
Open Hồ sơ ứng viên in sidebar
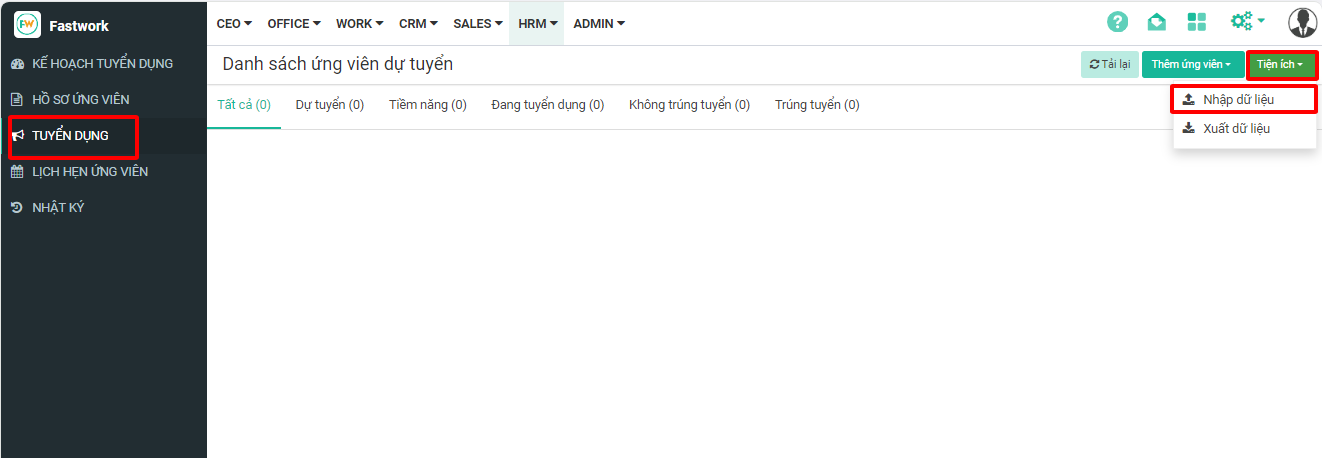pos(80,100)
